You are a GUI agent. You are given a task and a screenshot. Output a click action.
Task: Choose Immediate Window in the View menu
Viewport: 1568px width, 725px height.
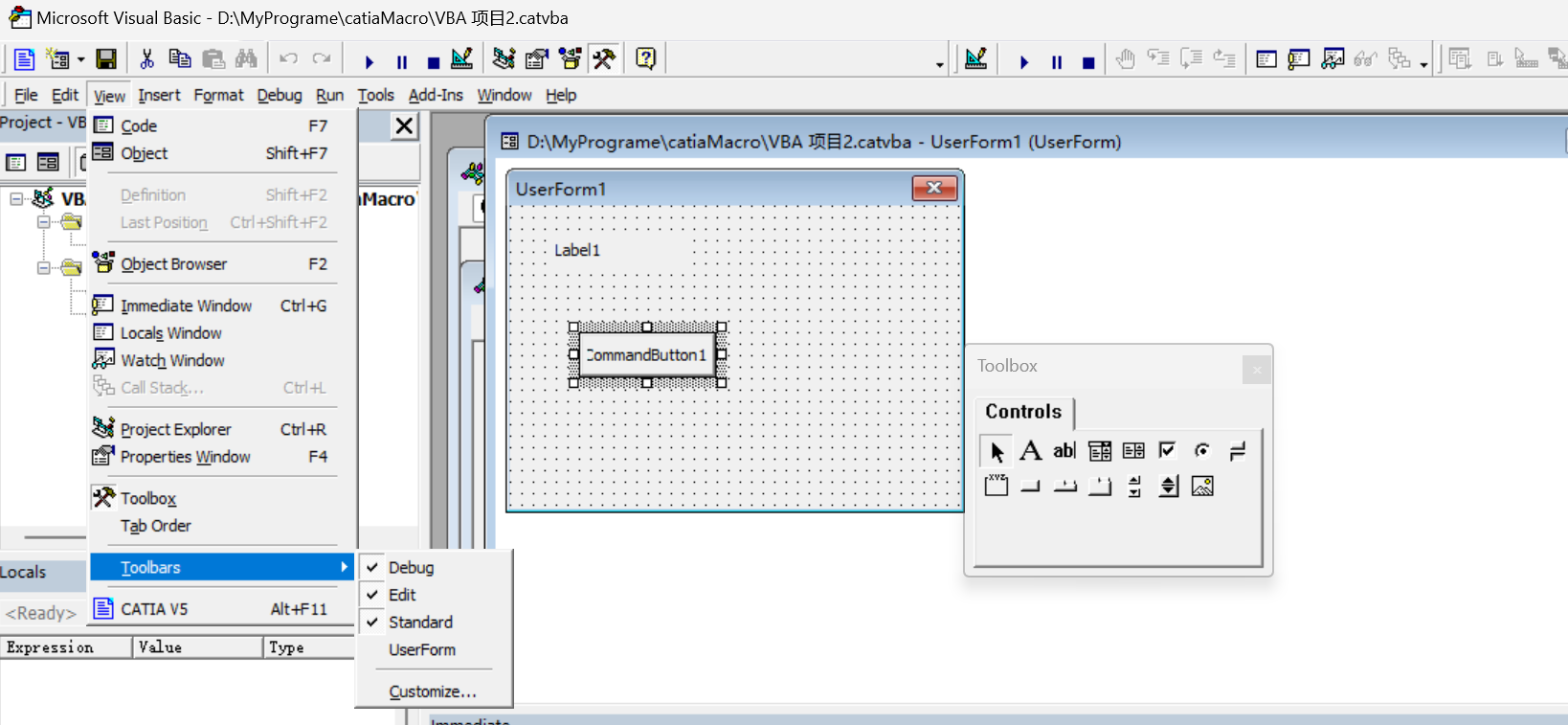222,306
